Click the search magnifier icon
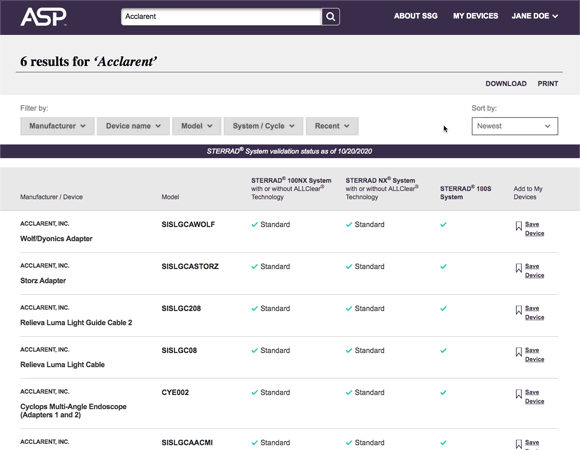This screenshot has height=450, width=580. point(331,17)
